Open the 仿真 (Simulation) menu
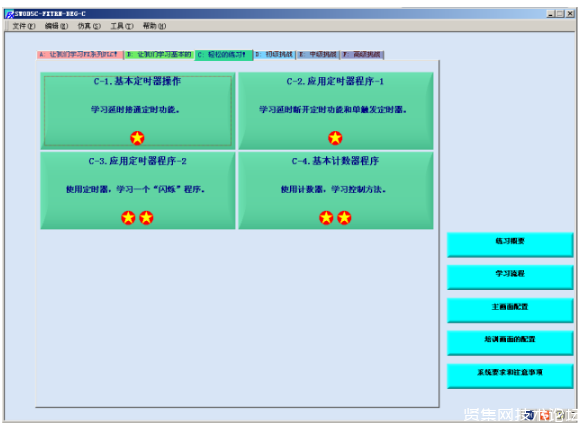Screen dimensions: 583x429 [x=89, y=26]
